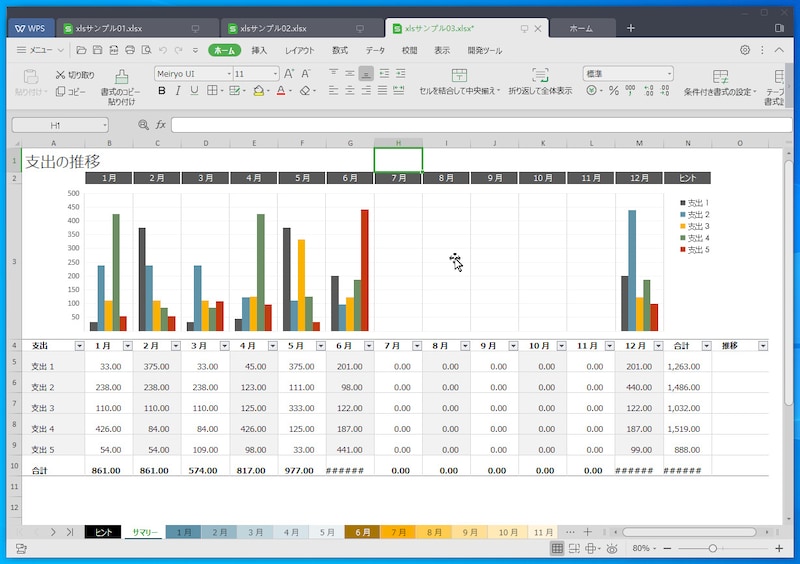
Task: Click the ヒント header button
Action: (687, 178)
